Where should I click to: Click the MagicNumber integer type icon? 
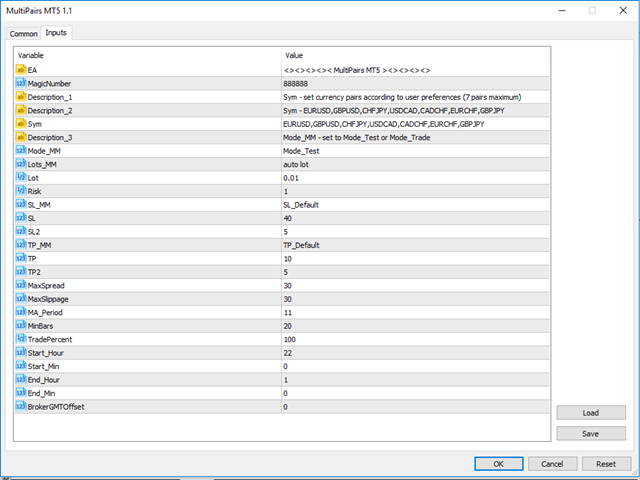click(20, 83)
